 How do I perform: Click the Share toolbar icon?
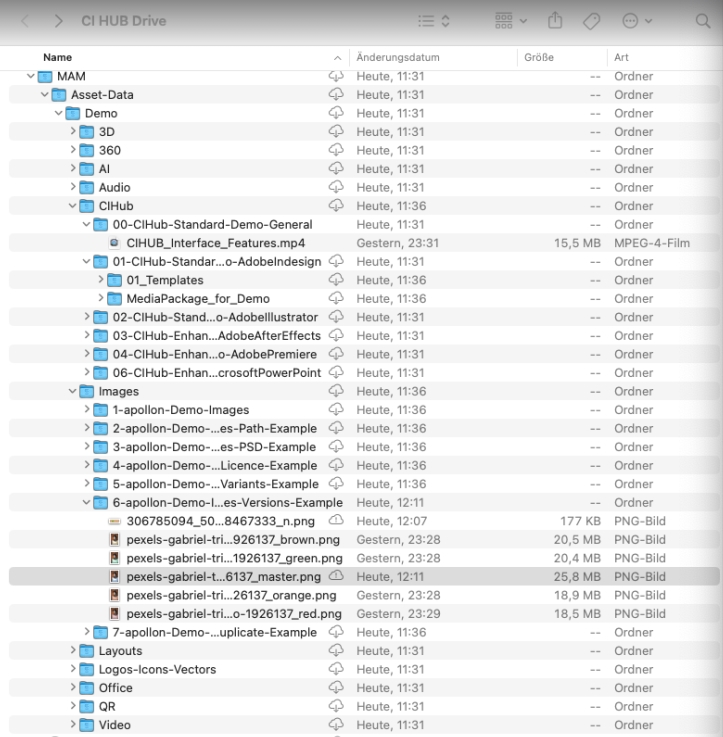[x=555, y=21]
